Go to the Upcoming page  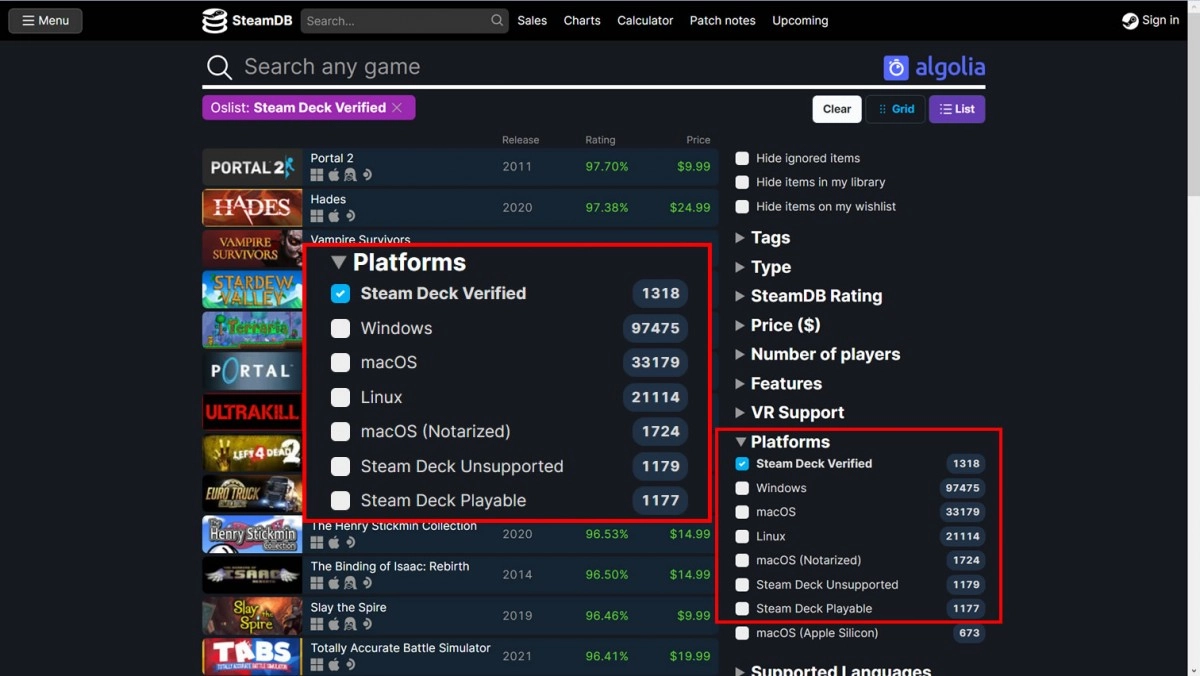[x=800, y=20]
